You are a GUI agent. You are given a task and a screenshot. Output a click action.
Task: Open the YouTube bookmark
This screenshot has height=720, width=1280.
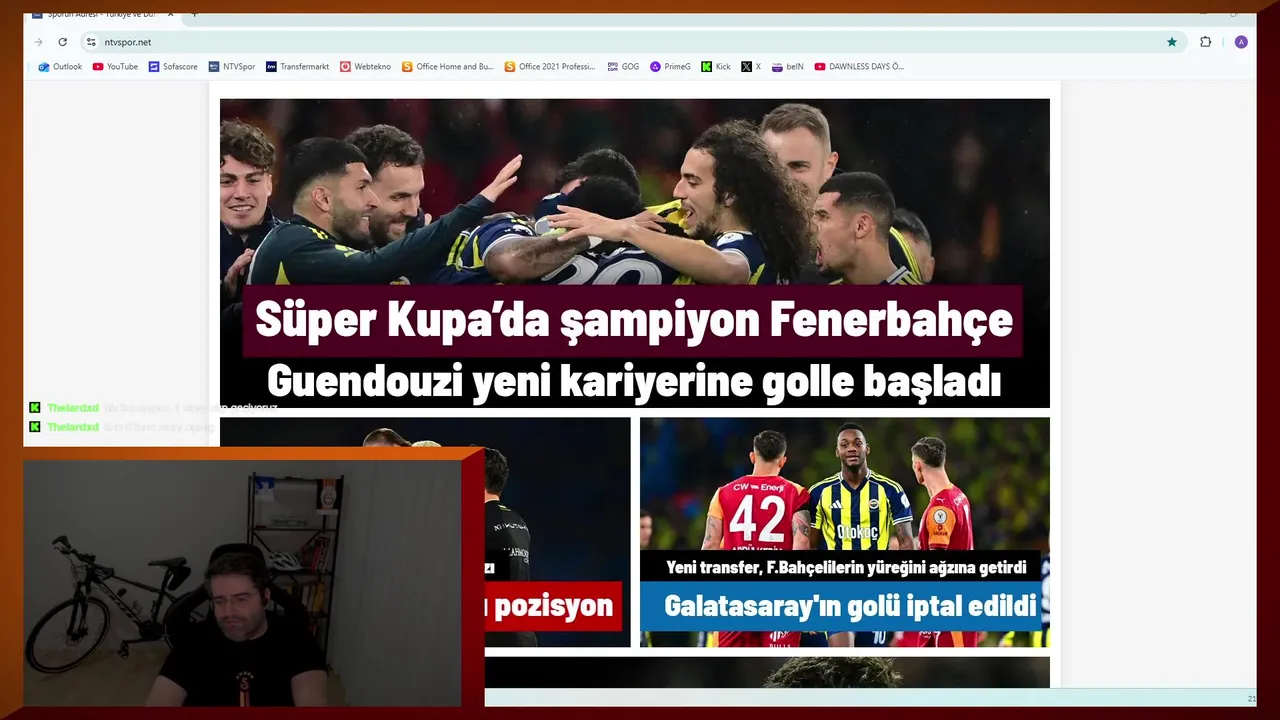(115, 67)
